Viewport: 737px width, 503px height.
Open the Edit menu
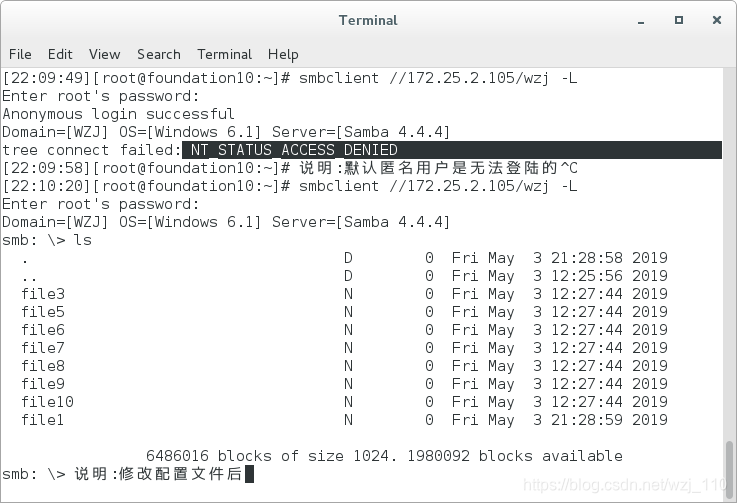[x=60, y=55]
